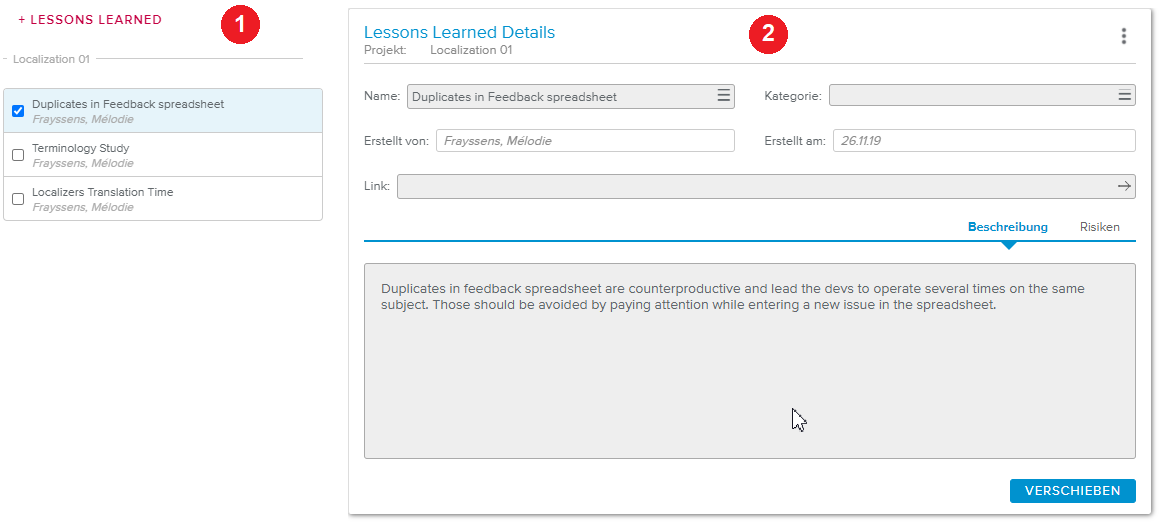Click the red number 2 marker
The height and width of the screenshot is (523, 1159).
click(x=768, y=34)
